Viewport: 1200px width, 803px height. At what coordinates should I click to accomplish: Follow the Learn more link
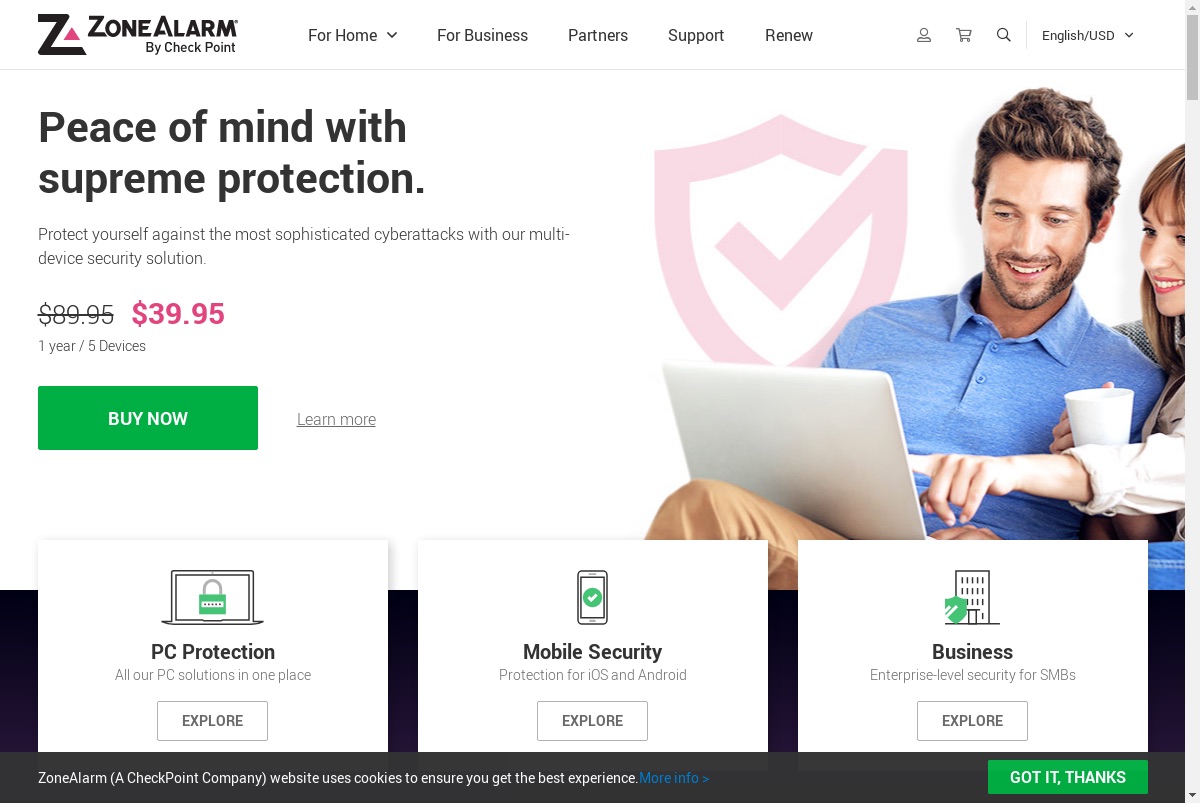tap(336, 420)
